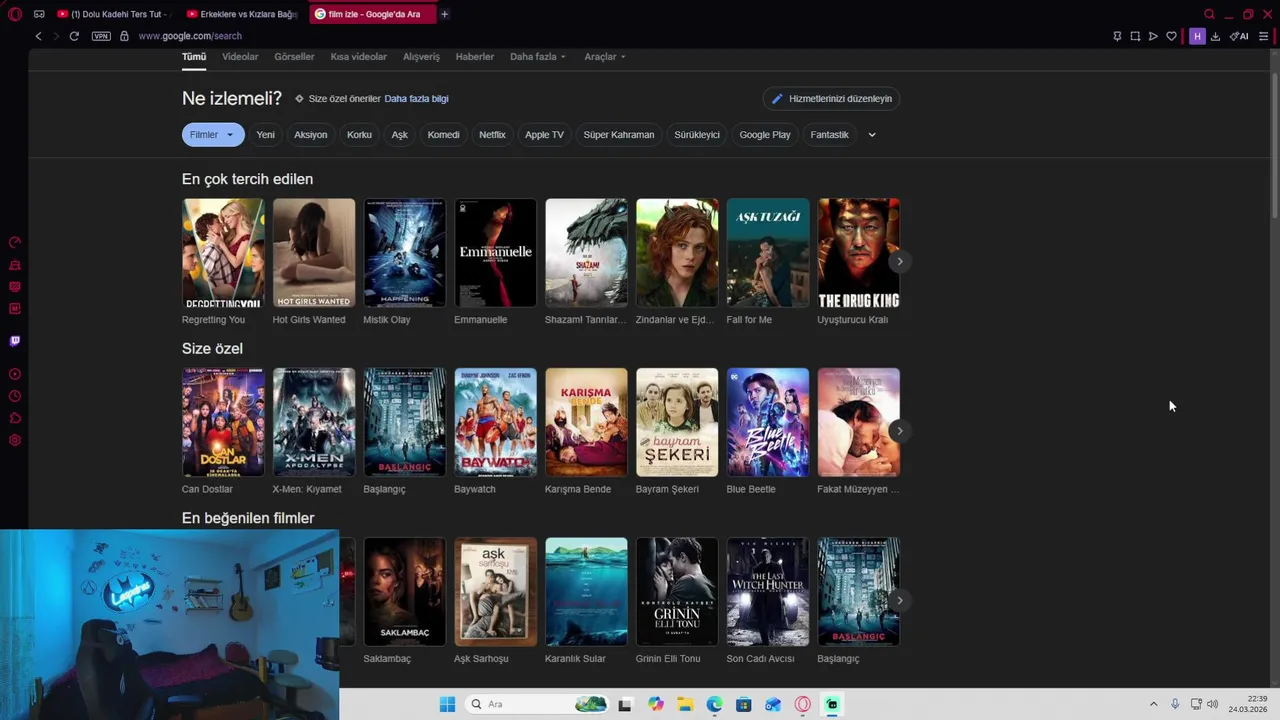This screenshot has width=1280, height=720.
Task: Switch to the Görseller search tab
Action: (x=294, y=57)
